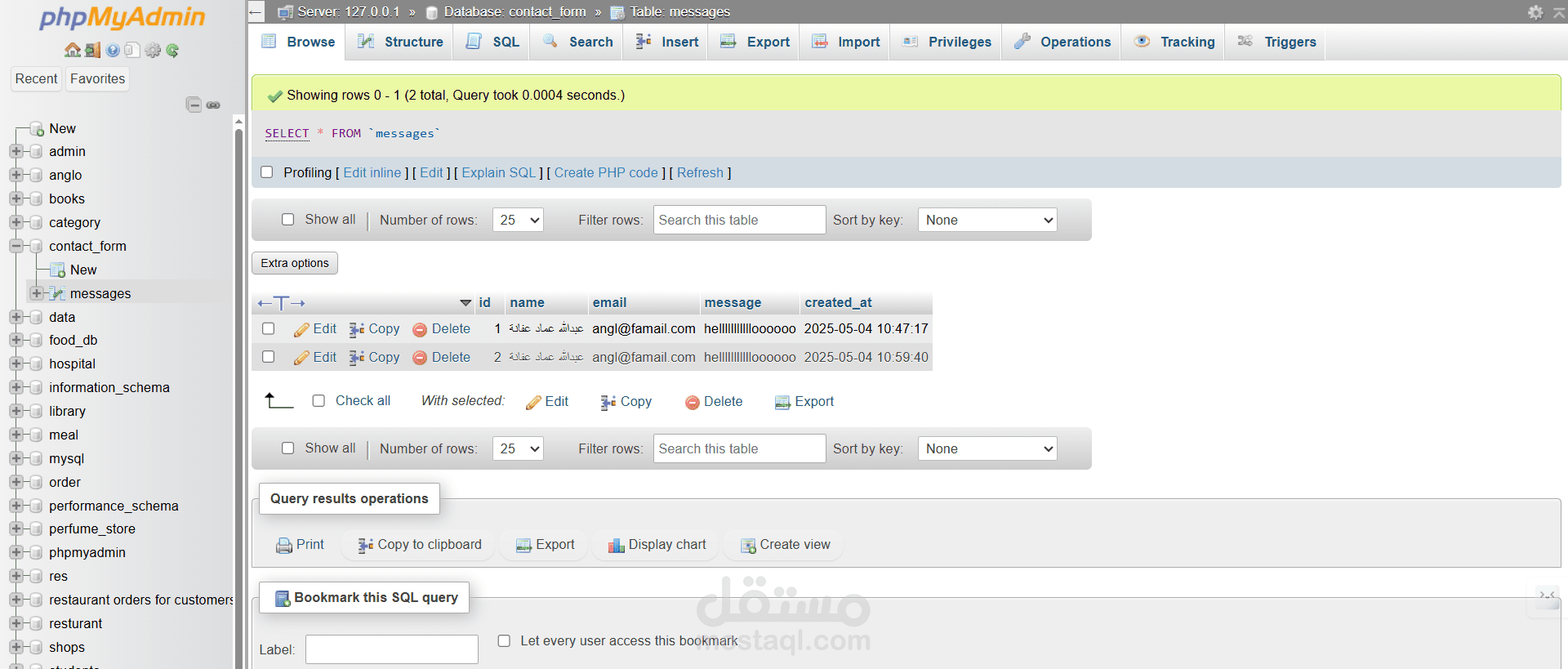Expand the hospital database node

click(x=16, y=363)
